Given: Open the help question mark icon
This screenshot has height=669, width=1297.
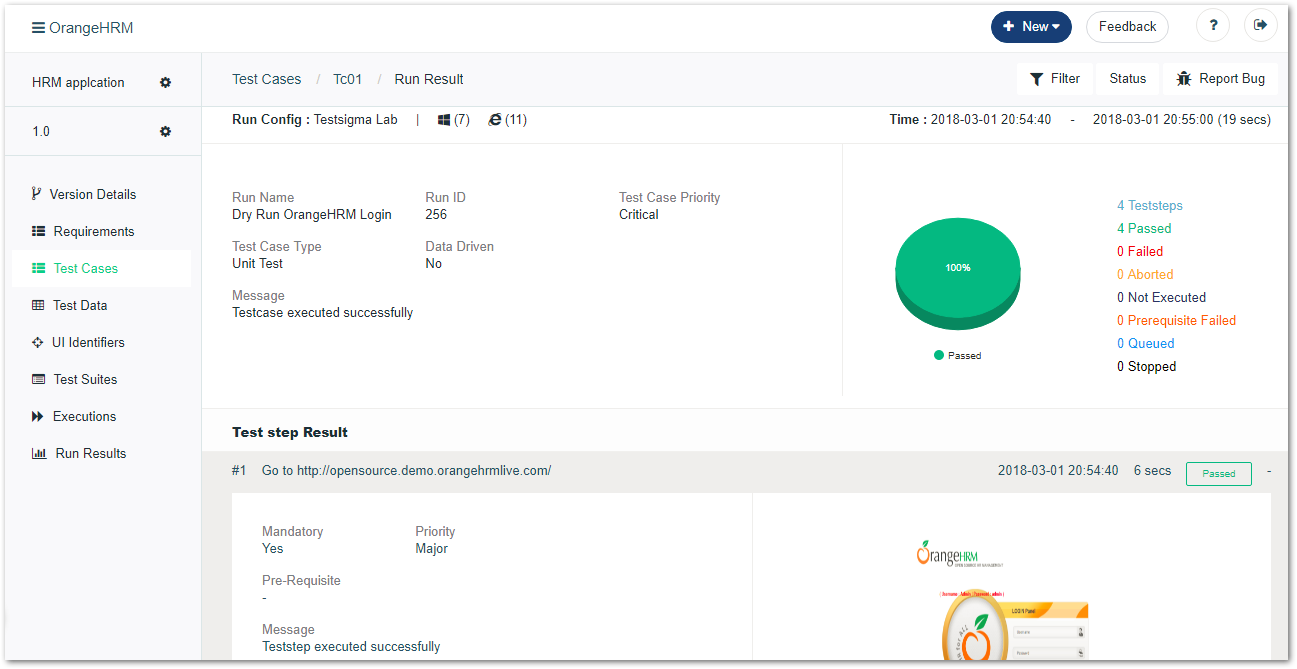Looking at the screenshot, I should pos(1213,26).
